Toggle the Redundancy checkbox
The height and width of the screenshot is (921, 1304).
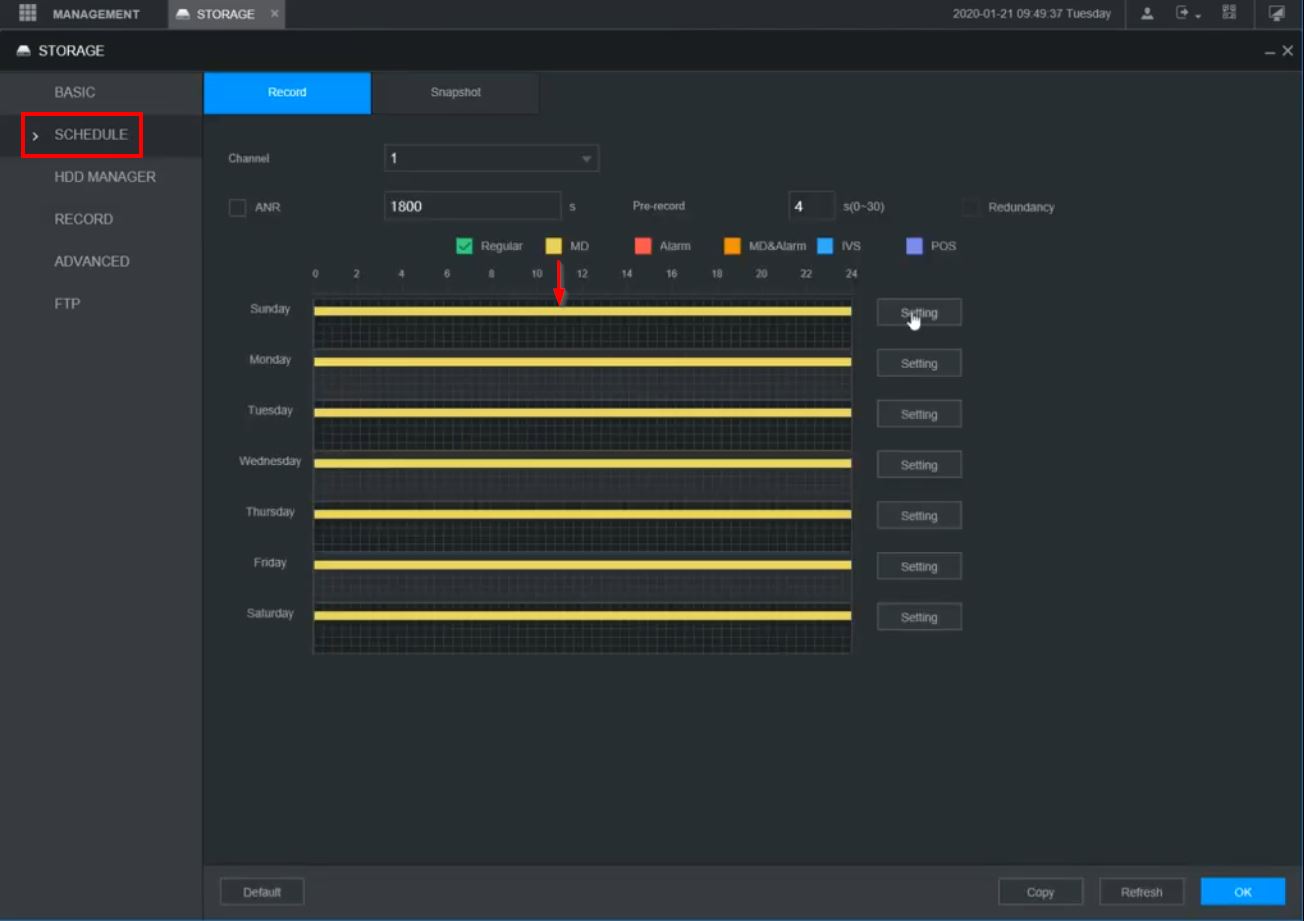970,208
